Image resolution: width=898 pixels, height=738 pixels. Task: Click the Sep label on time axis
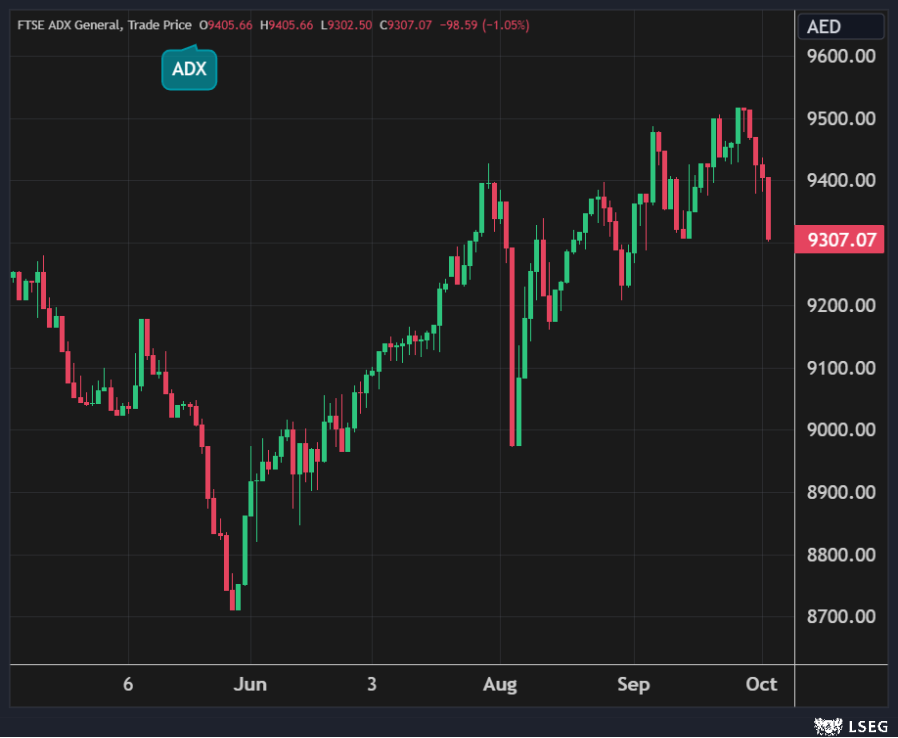[x=633, y=685]
